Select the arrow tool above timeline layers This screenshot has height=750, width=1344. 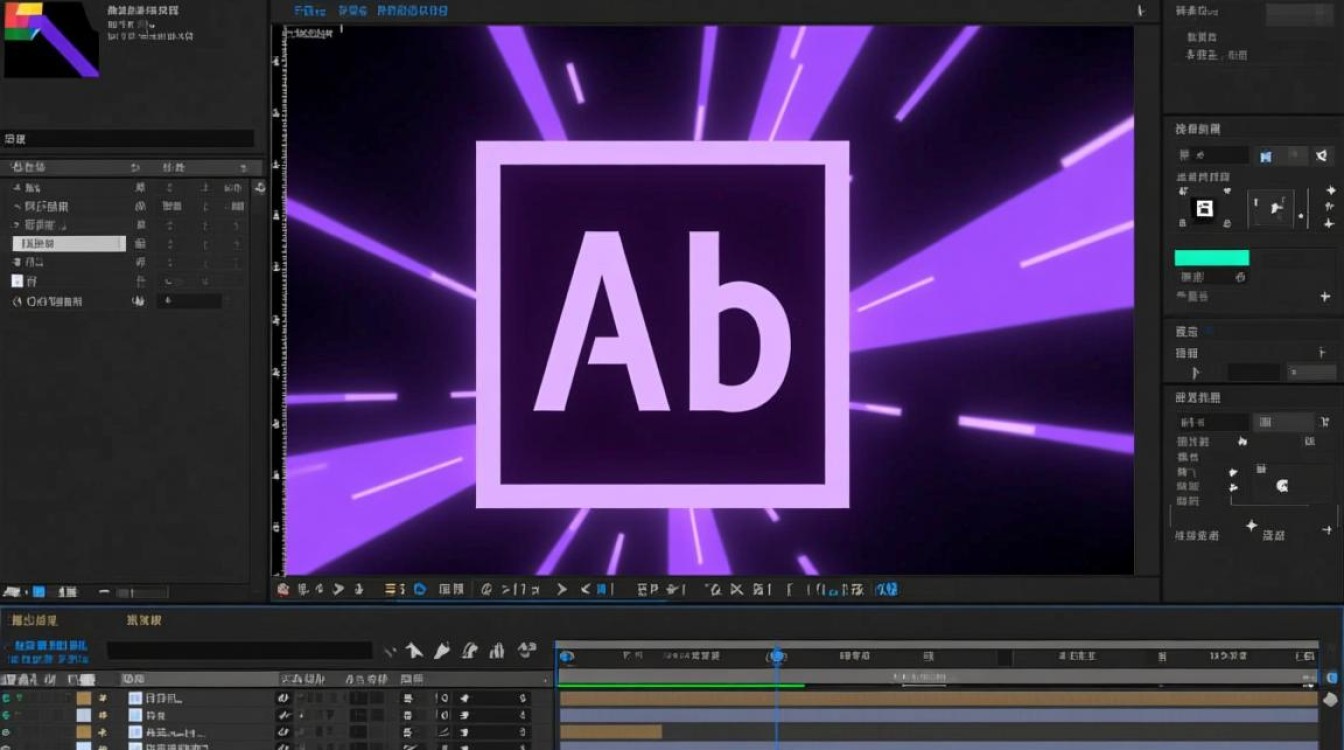pyautogui.click(x=414, y=652)
